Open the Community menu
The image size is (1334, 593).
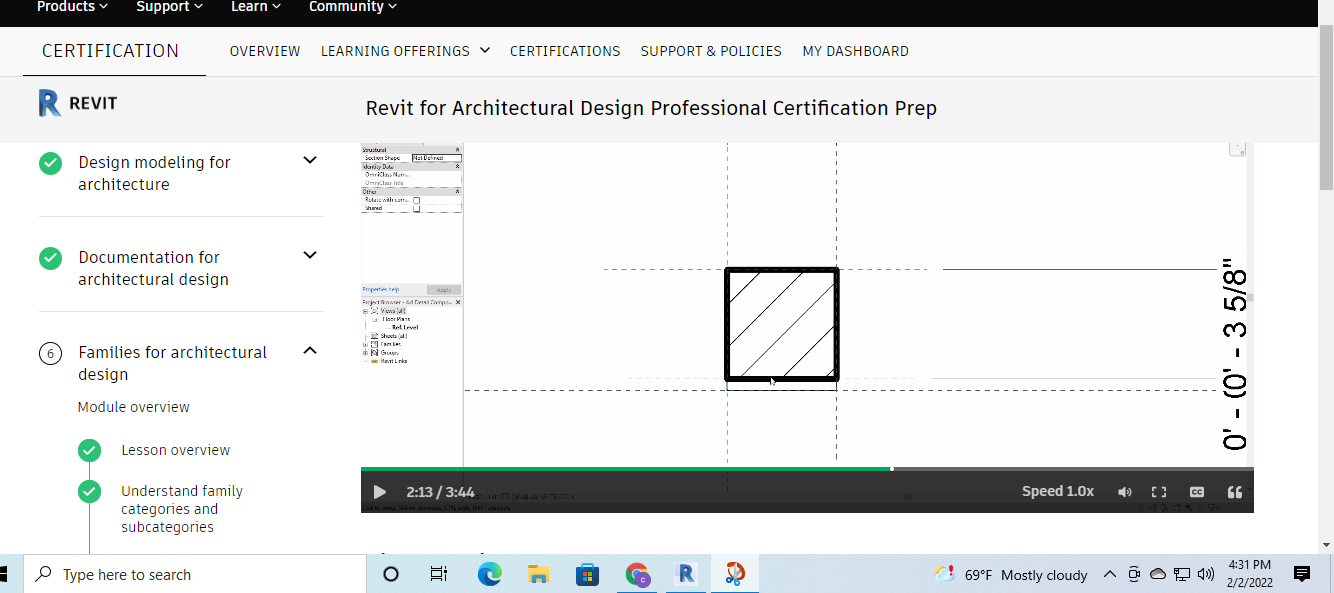point(352,7)
